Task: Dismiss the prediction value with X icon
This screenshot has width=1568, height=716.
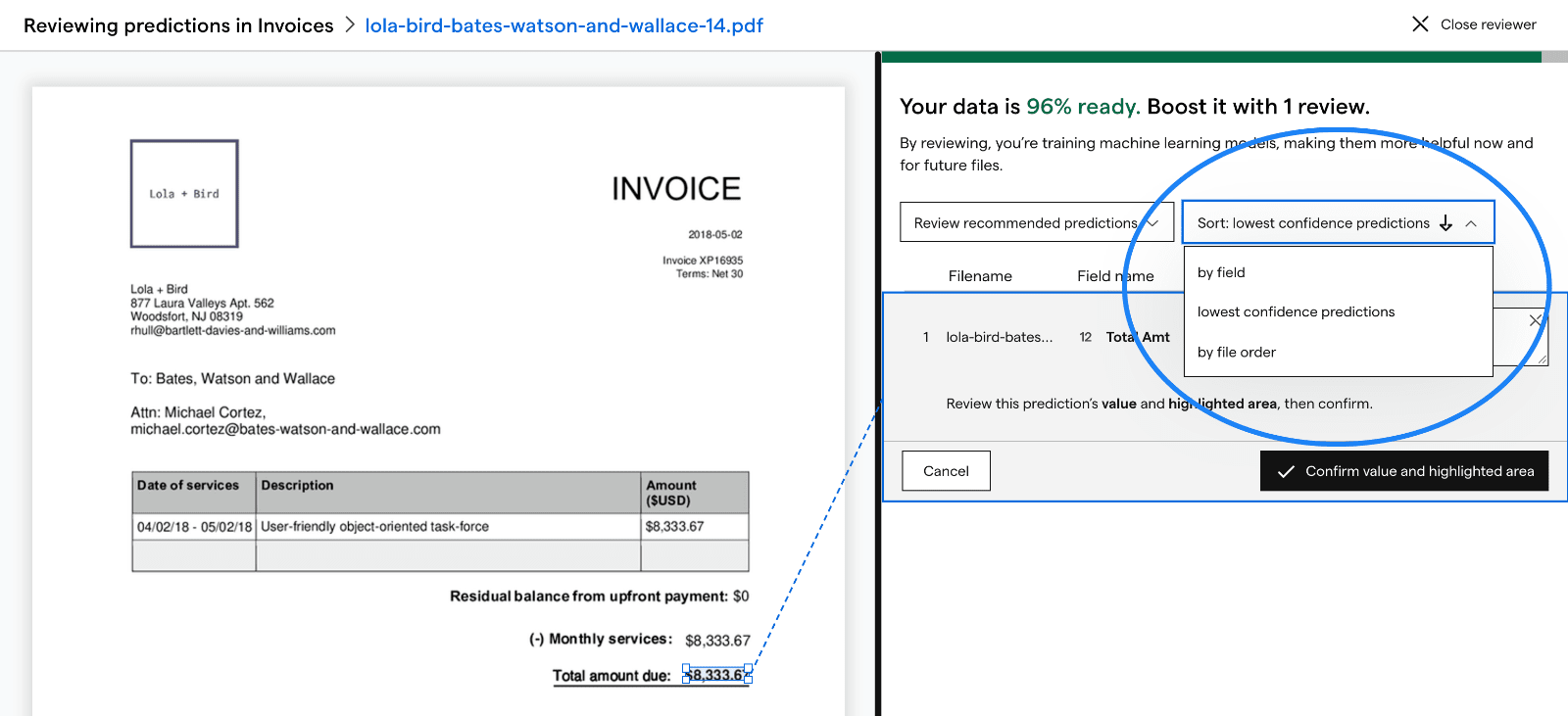Action: [1536, 320]
